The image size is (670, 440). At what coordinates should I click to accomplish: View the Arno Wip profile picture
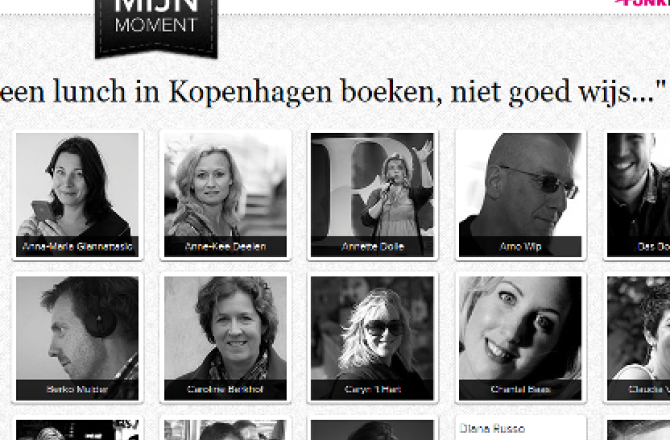pos(520,195)
